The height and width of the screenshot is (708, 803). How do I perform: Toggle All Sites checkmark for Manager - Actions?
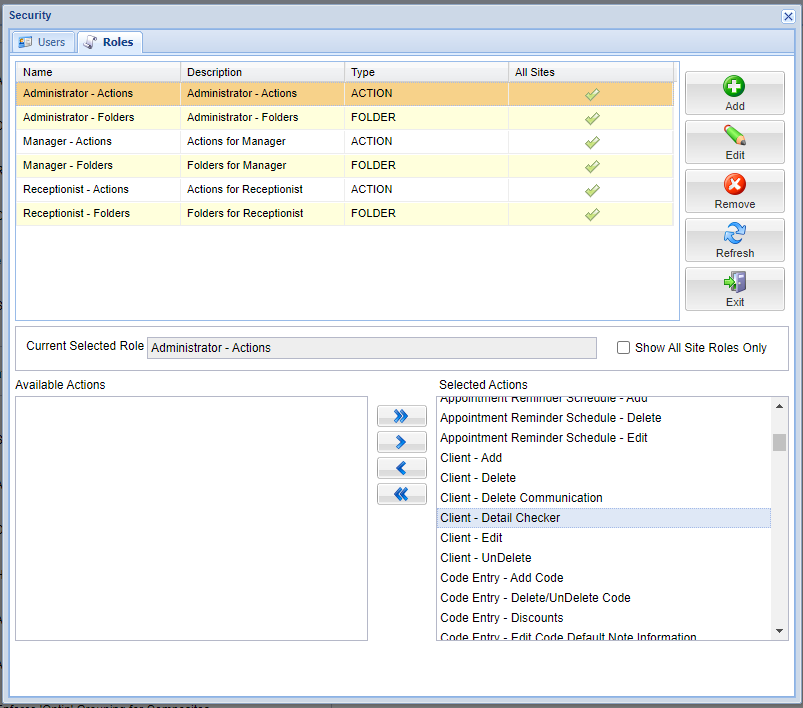click(x=592, y=142)
